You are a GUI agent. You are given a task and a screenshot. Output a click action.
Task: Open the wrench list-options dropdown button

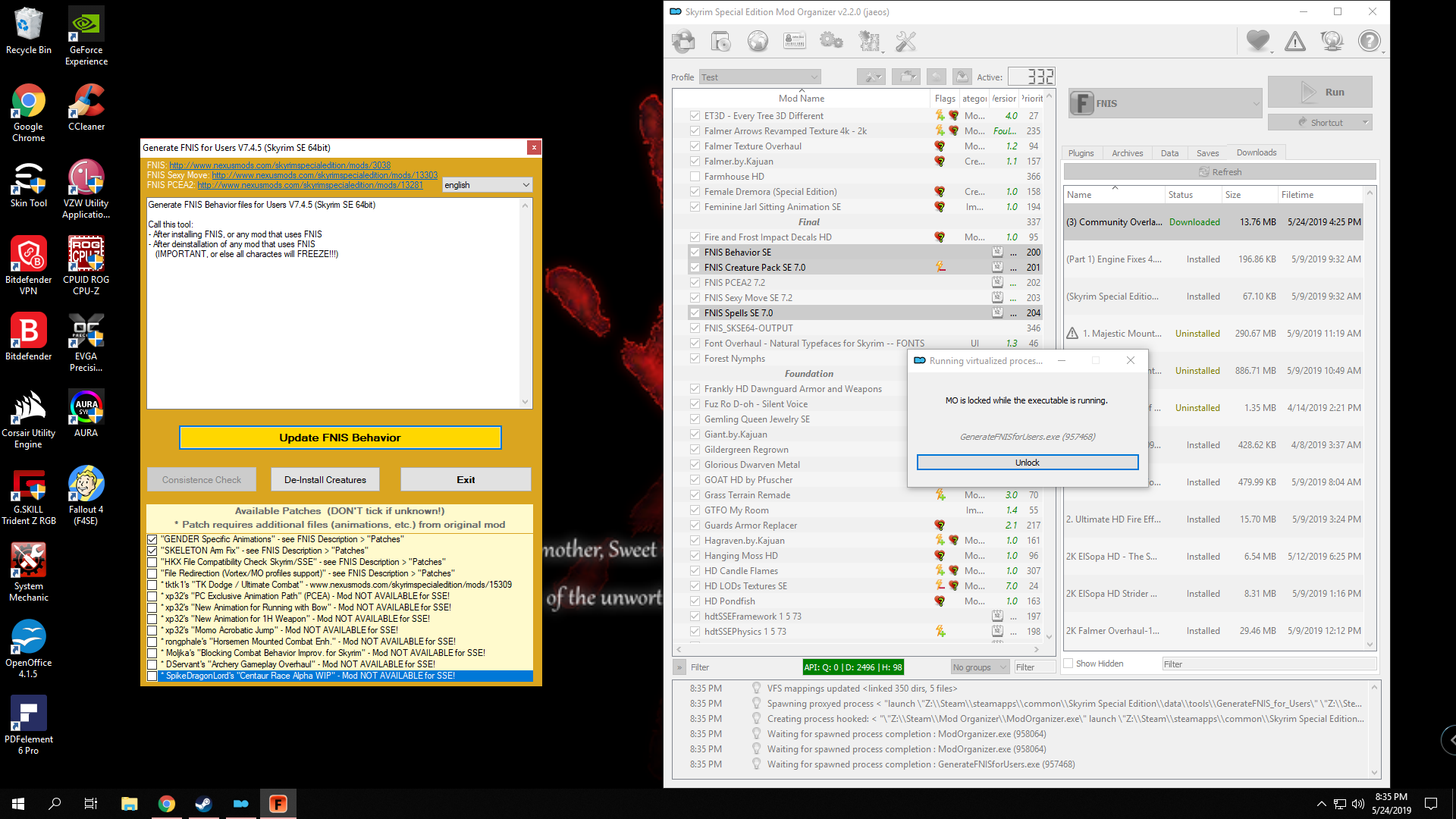pyautogui.click(x=871, y=77)
